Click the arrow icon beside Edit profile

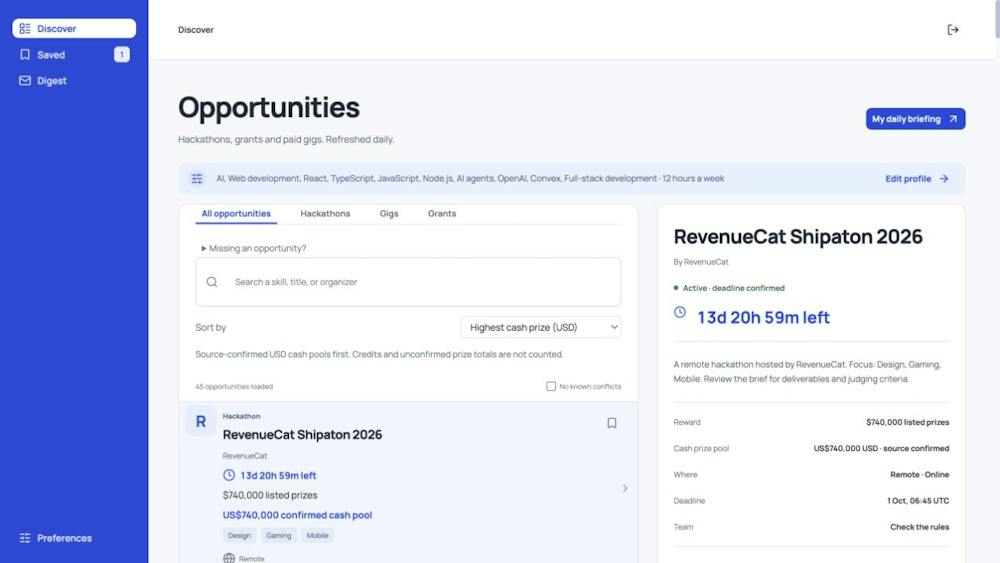coord(944,179)
